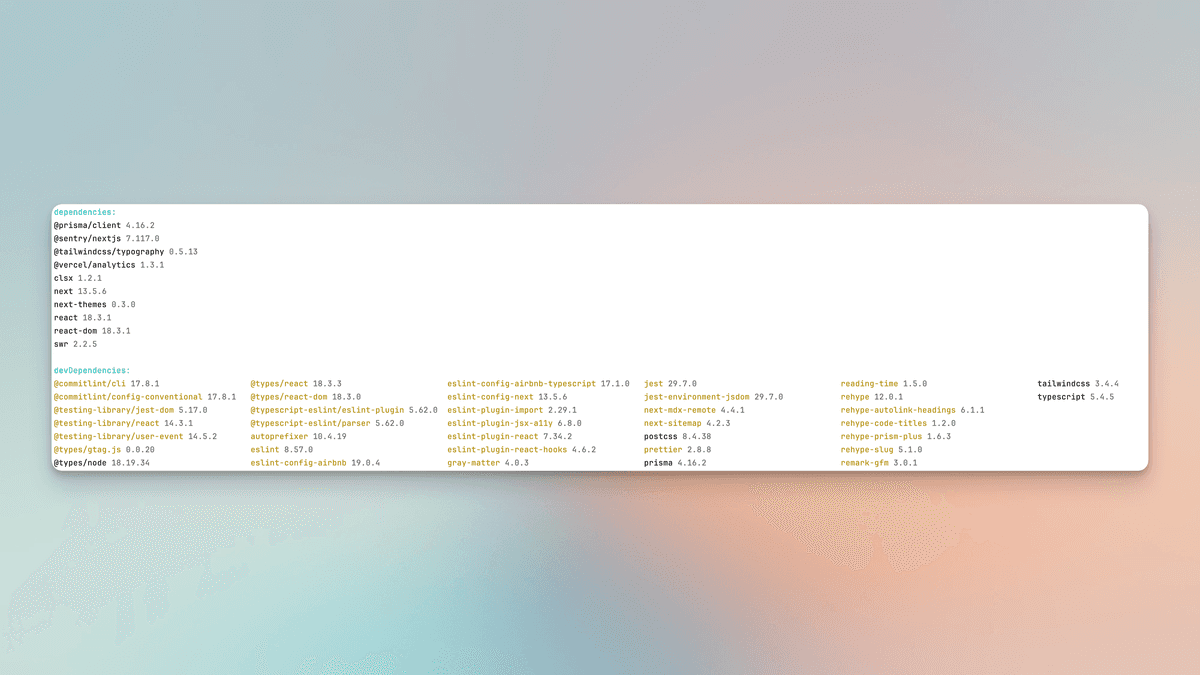Select the next-themes dependency
The height and width of the screenshot is (675, 1200).
coord(80,304)
